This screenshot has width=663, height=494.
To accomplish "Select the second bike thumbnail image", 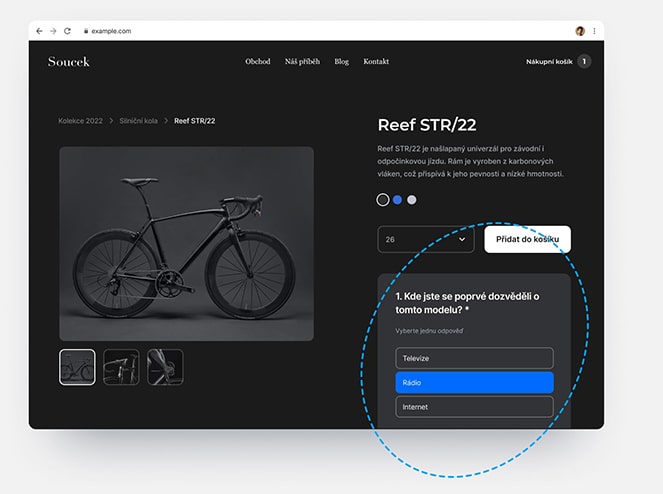I will click(121, 367).
